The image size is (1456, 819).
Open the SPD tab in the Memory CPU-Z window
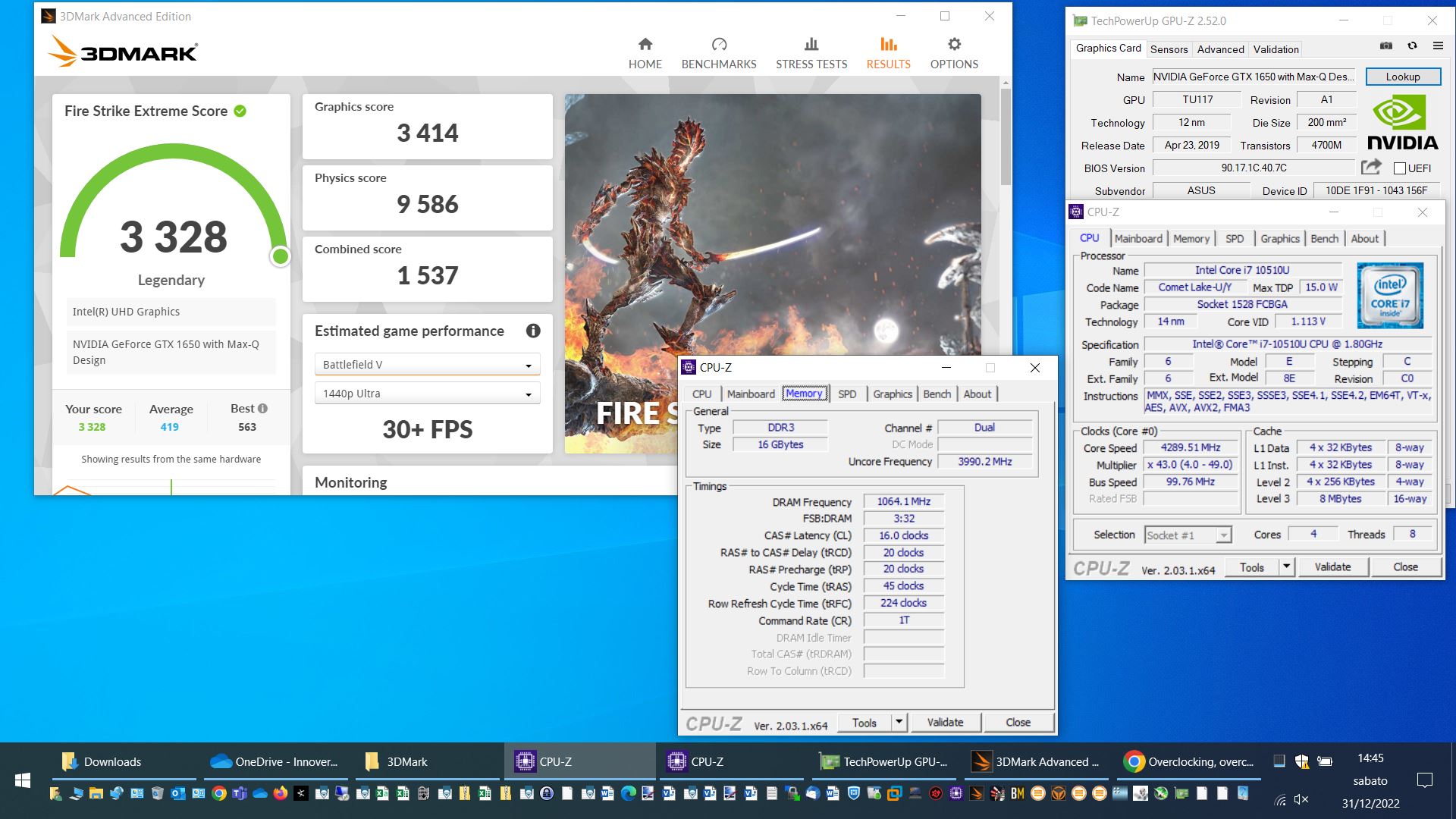click(847, 394)
